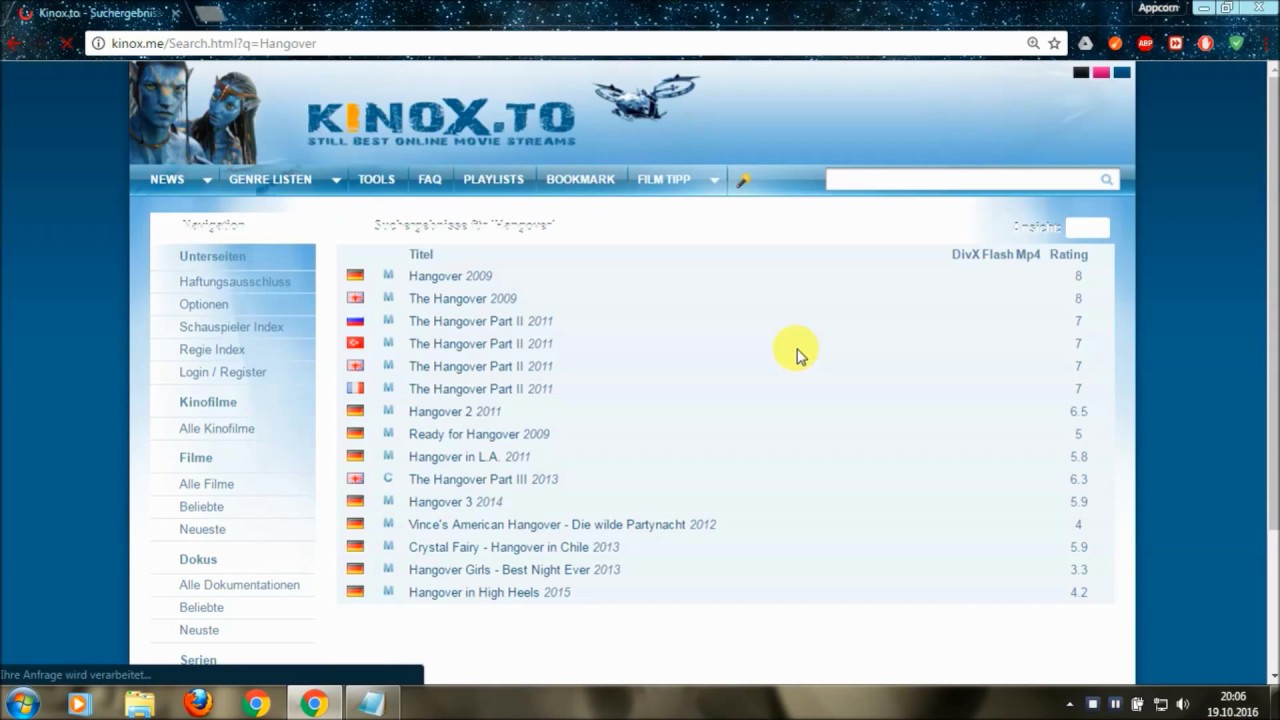1280x720 pixels.
Task: Open Alle Dokumentationen link
Action: (x=239, y=585)
